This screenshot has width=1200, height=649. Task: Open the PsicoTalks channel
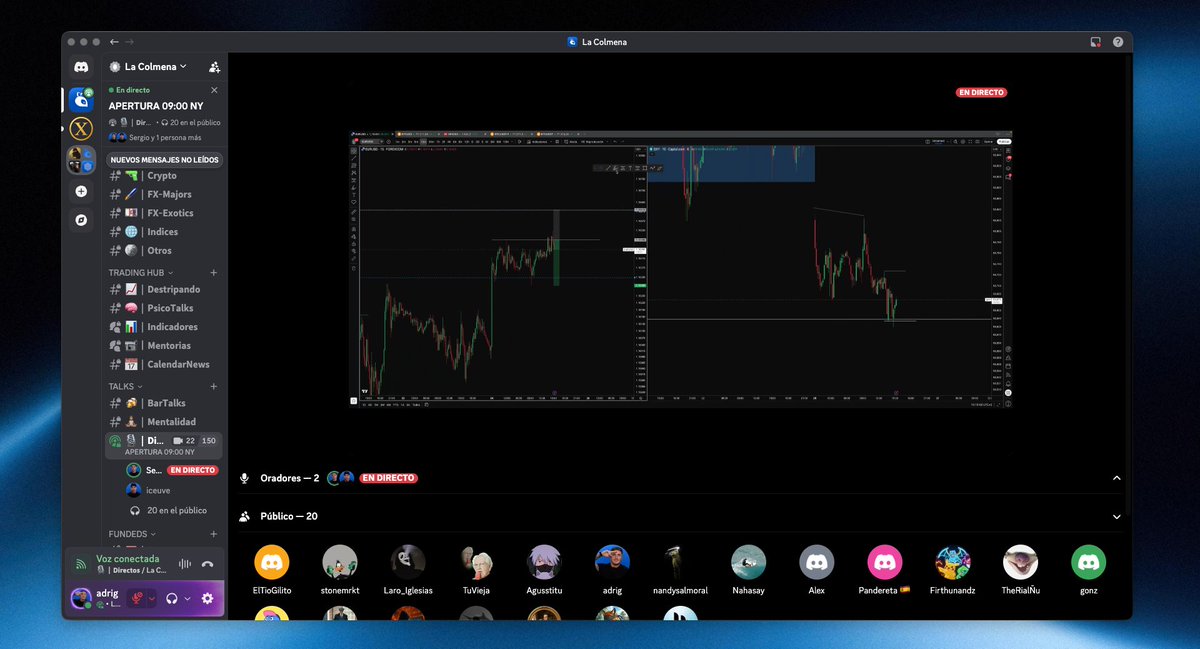(x=164, y=308)
